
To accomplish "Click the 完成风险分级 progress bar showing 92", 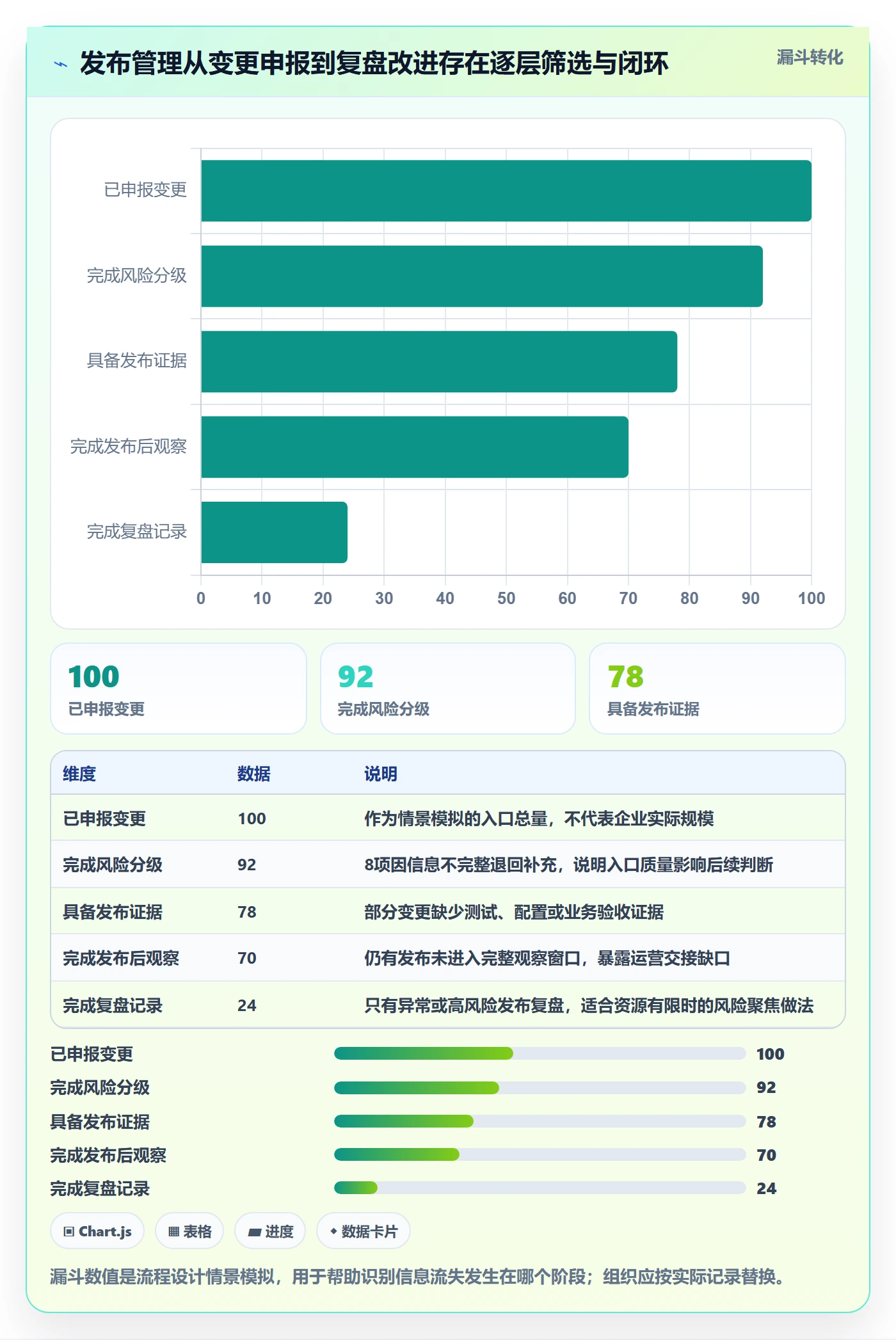I will pyautogui.click(x=540, y=1087).
